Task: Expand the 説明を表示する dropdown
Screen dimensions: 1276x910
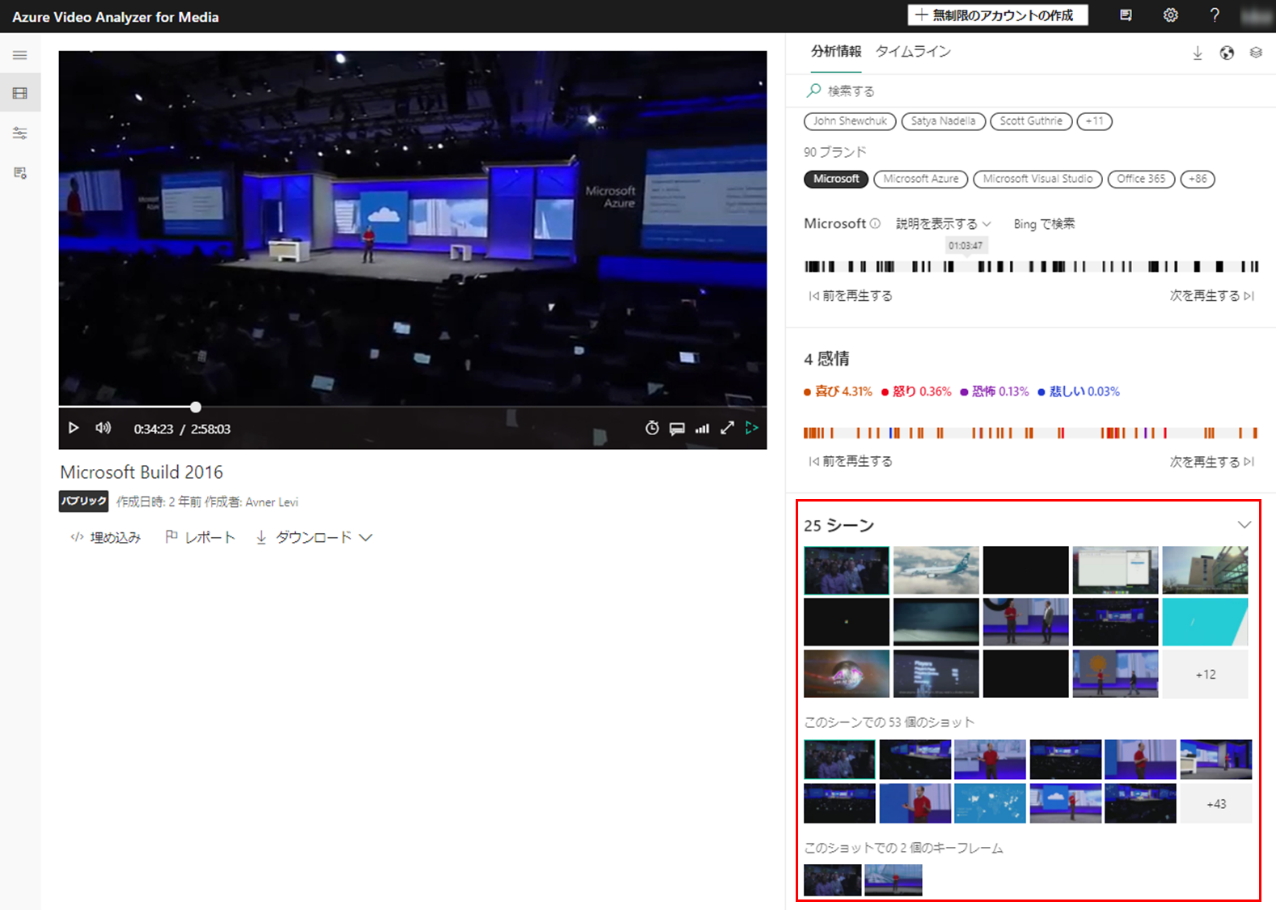Action: pos(943,224)
